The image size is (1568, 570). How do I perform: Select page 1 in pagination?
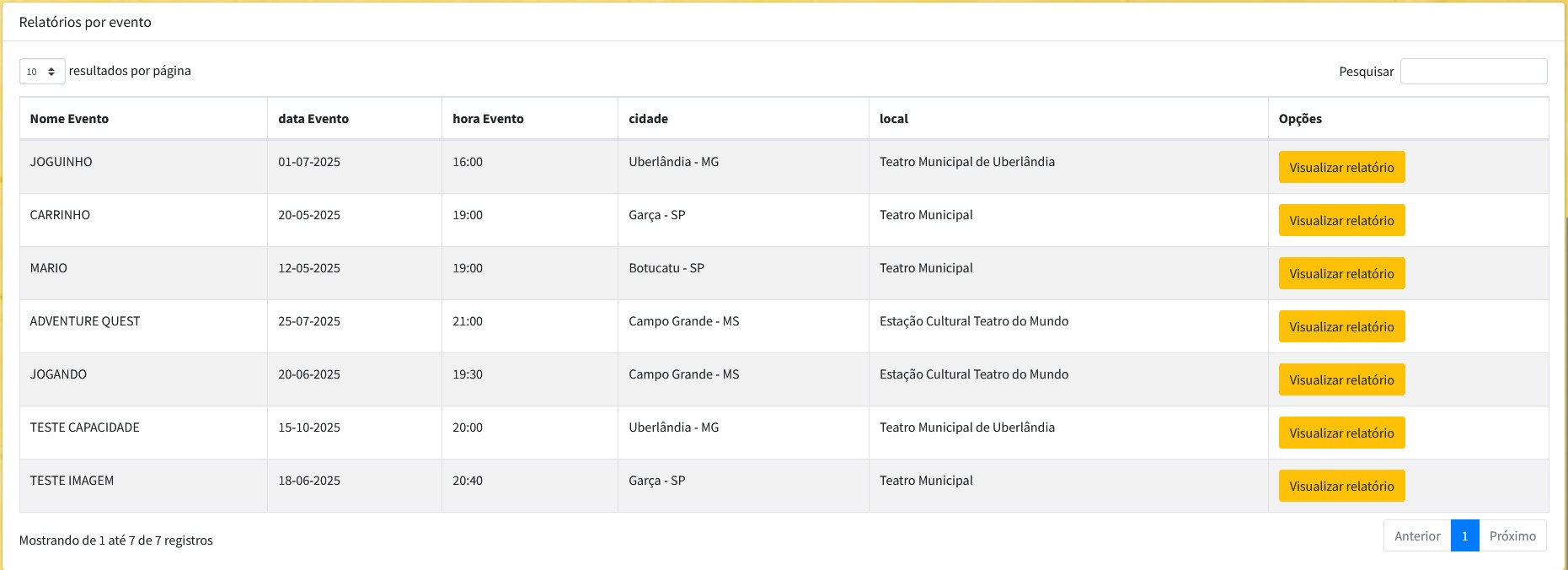click(x=1464, y=536)
